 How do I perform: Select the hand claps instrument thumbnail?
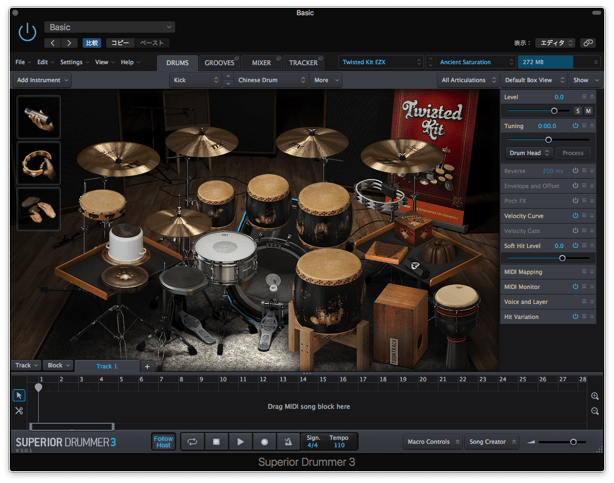pyautogui.click(x=39, y=209)
